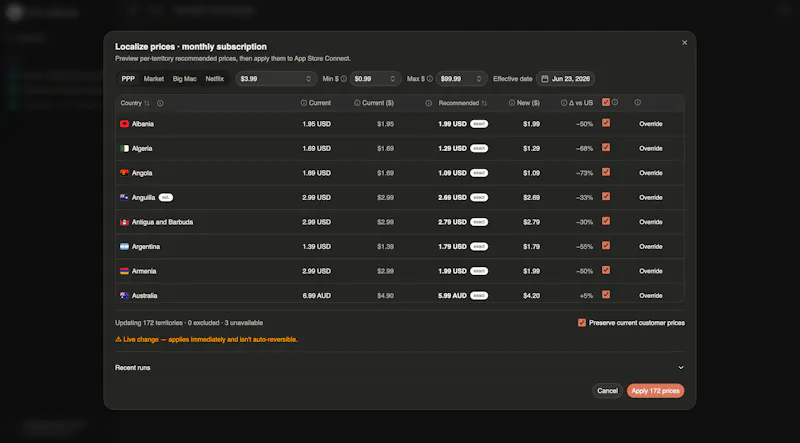Click the Cancel button
Screen dimensions: 800x443
607,391
